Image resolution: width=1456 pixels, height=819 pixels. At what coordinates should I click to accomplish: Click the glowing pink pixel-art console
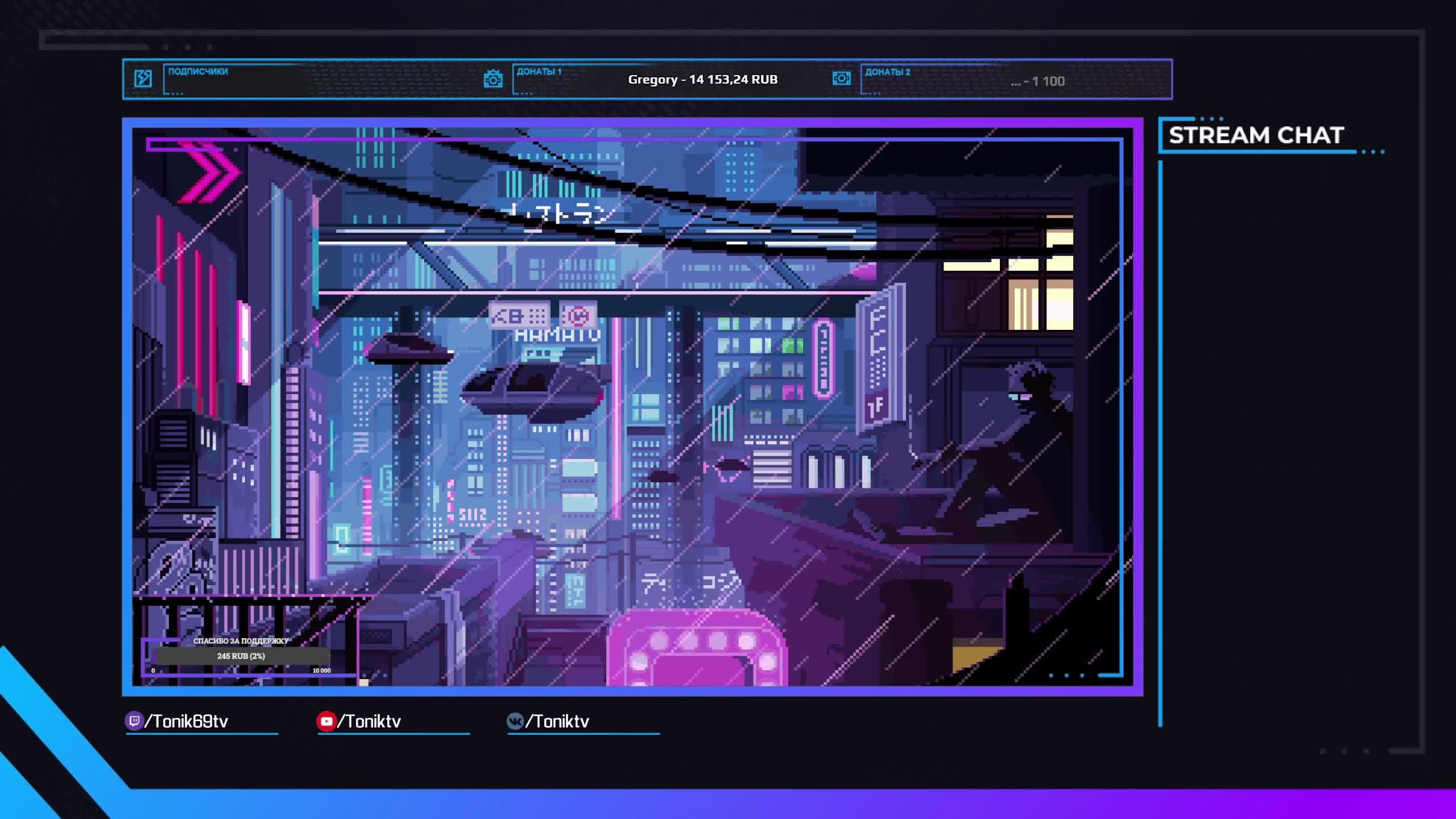tap(697, 648)
